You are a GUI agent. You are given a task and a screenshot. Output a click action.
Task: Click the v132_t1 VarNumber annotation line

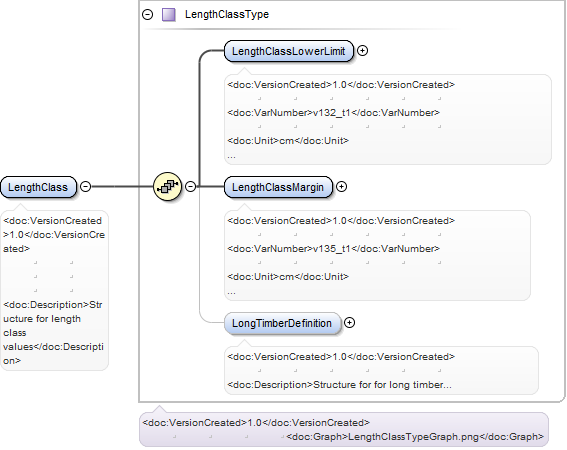click(333, 113)
